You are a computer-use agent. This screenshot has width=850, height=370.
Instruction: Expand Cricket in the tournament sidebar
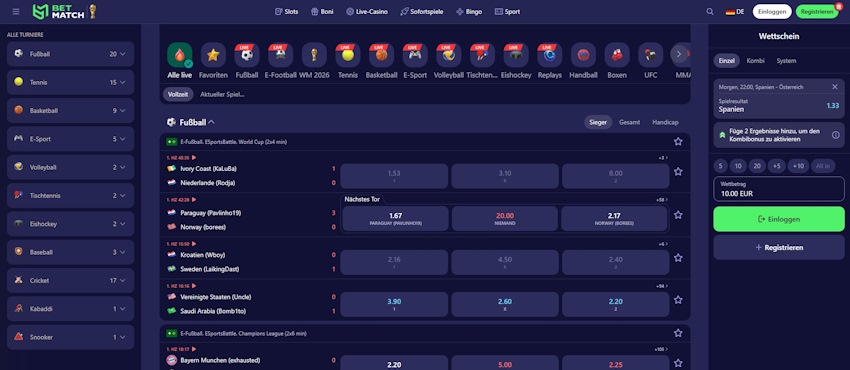(x=70, y=281)
